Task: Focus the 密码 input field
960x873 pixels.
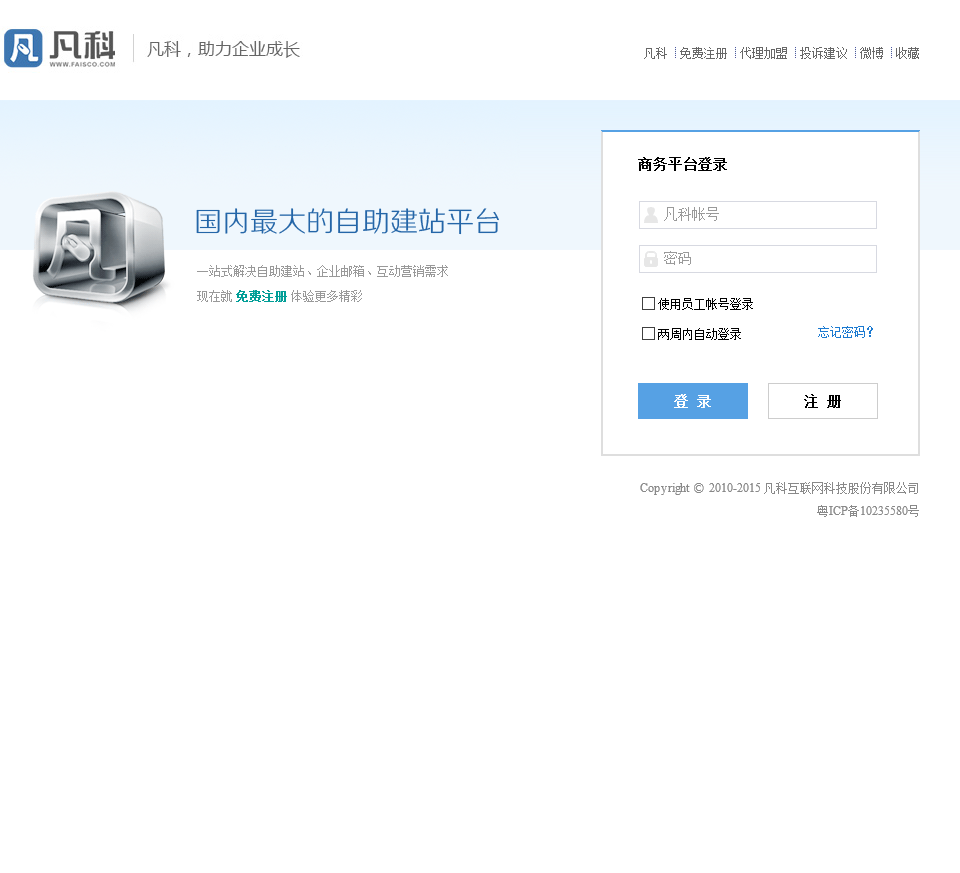Action: [758, 259]
